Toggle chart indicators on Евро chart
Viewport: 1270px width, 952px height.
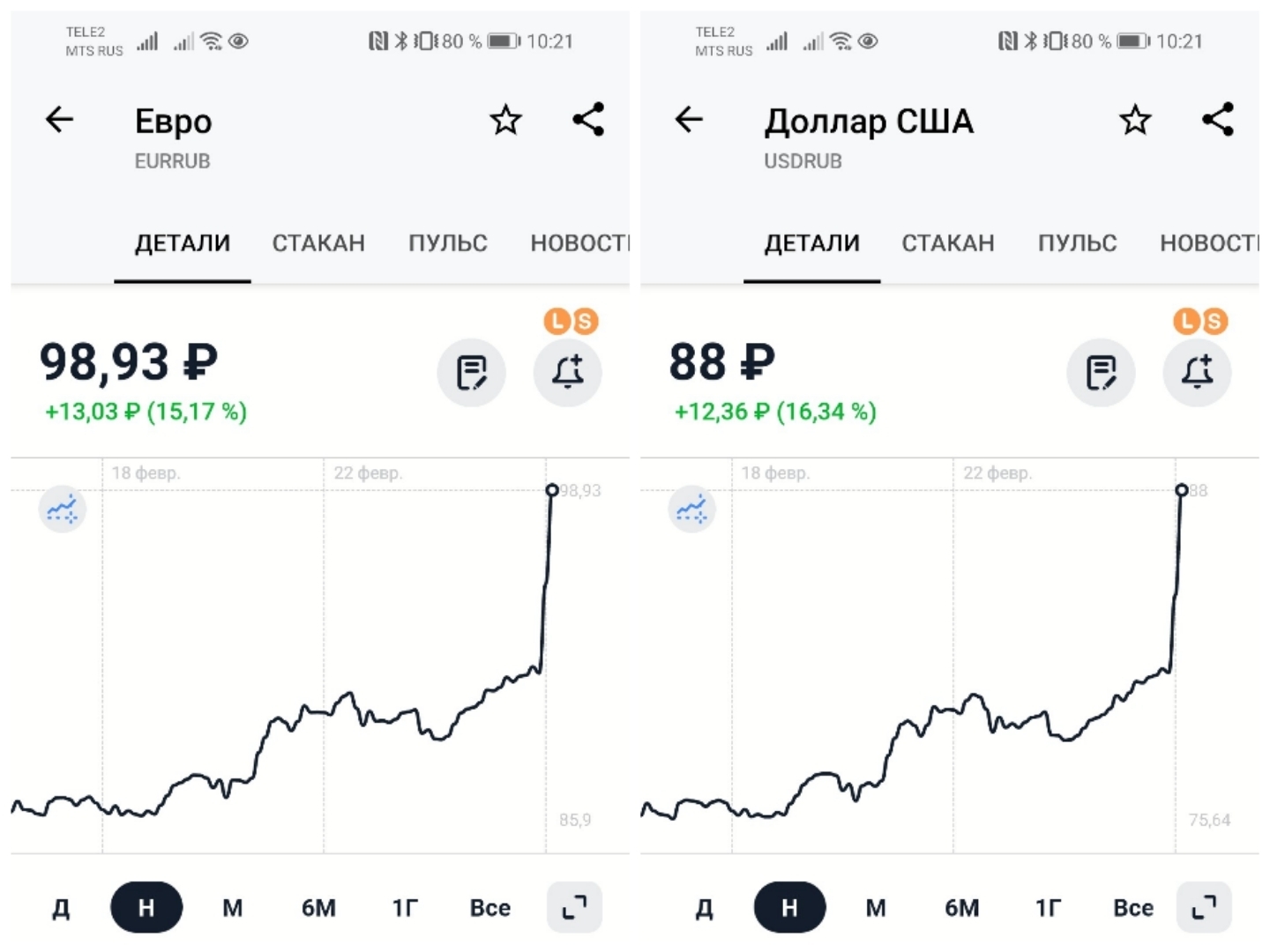[63, 509]
